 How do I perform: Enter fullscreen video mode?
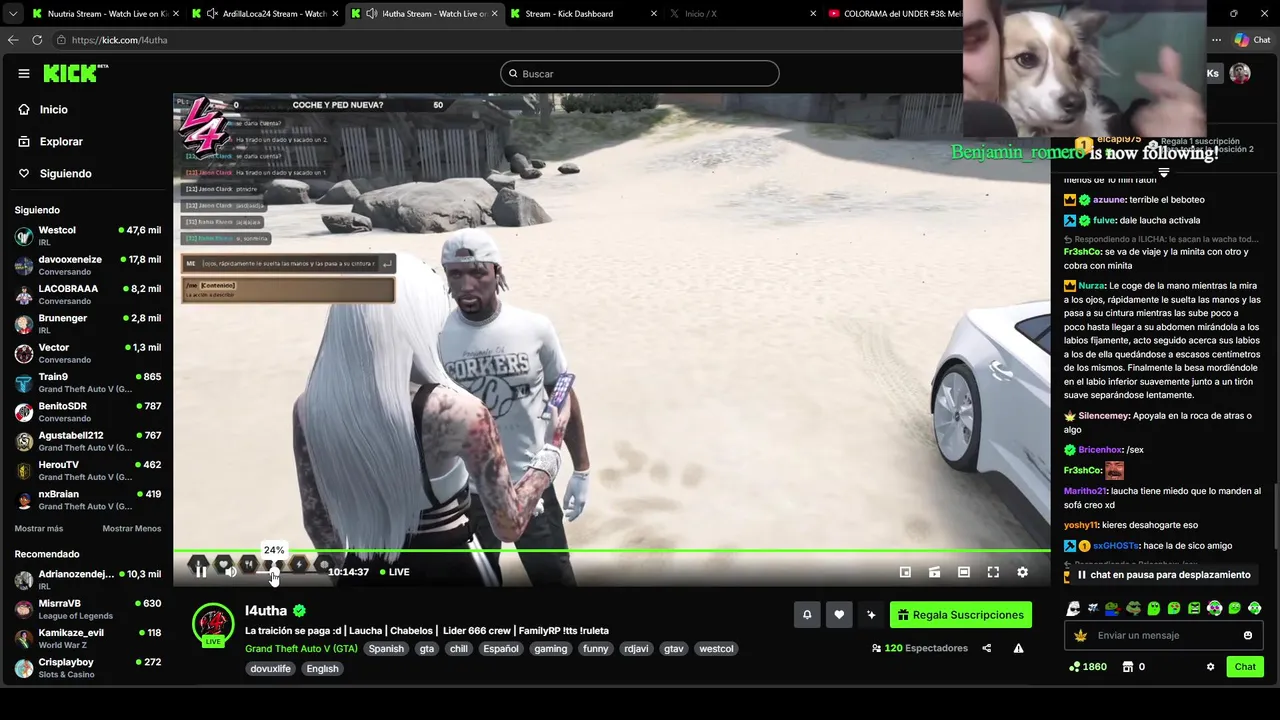[993, 572]
